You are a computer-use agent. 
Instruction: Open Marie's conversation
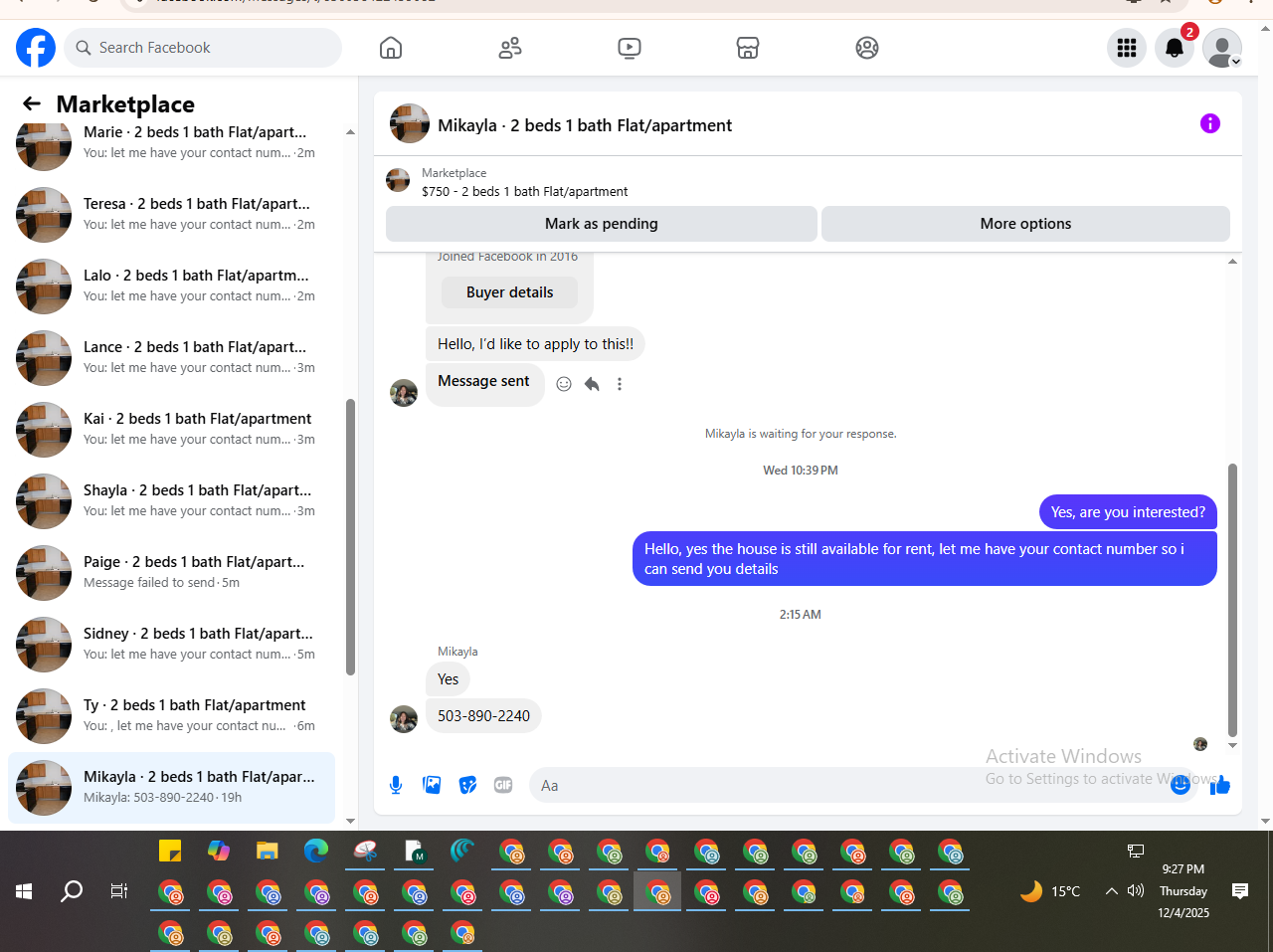click(171, 142)
